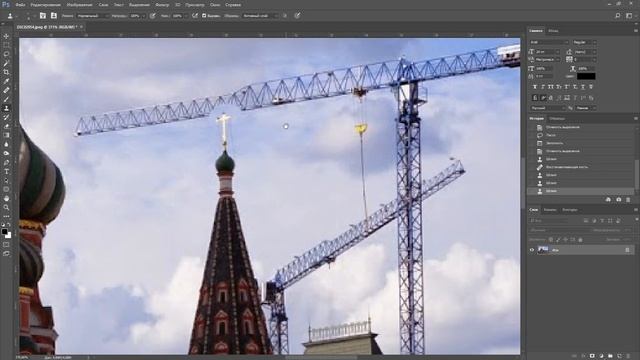Select the Eyedropper tool

pos(6,81)
